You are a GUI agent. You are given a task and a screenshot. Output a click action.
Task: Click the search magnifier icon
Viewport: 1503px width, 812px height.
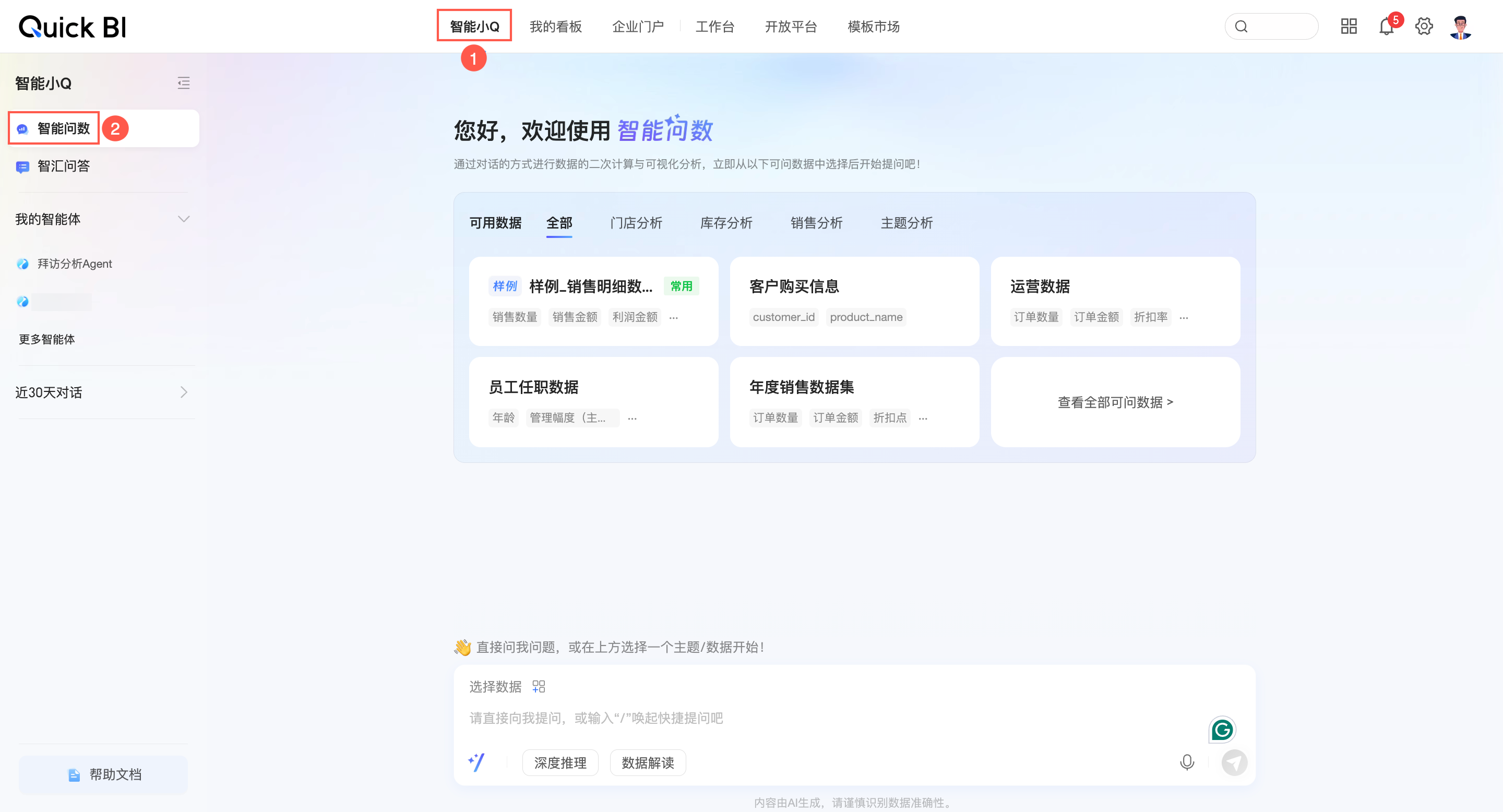click(1241, 26)
